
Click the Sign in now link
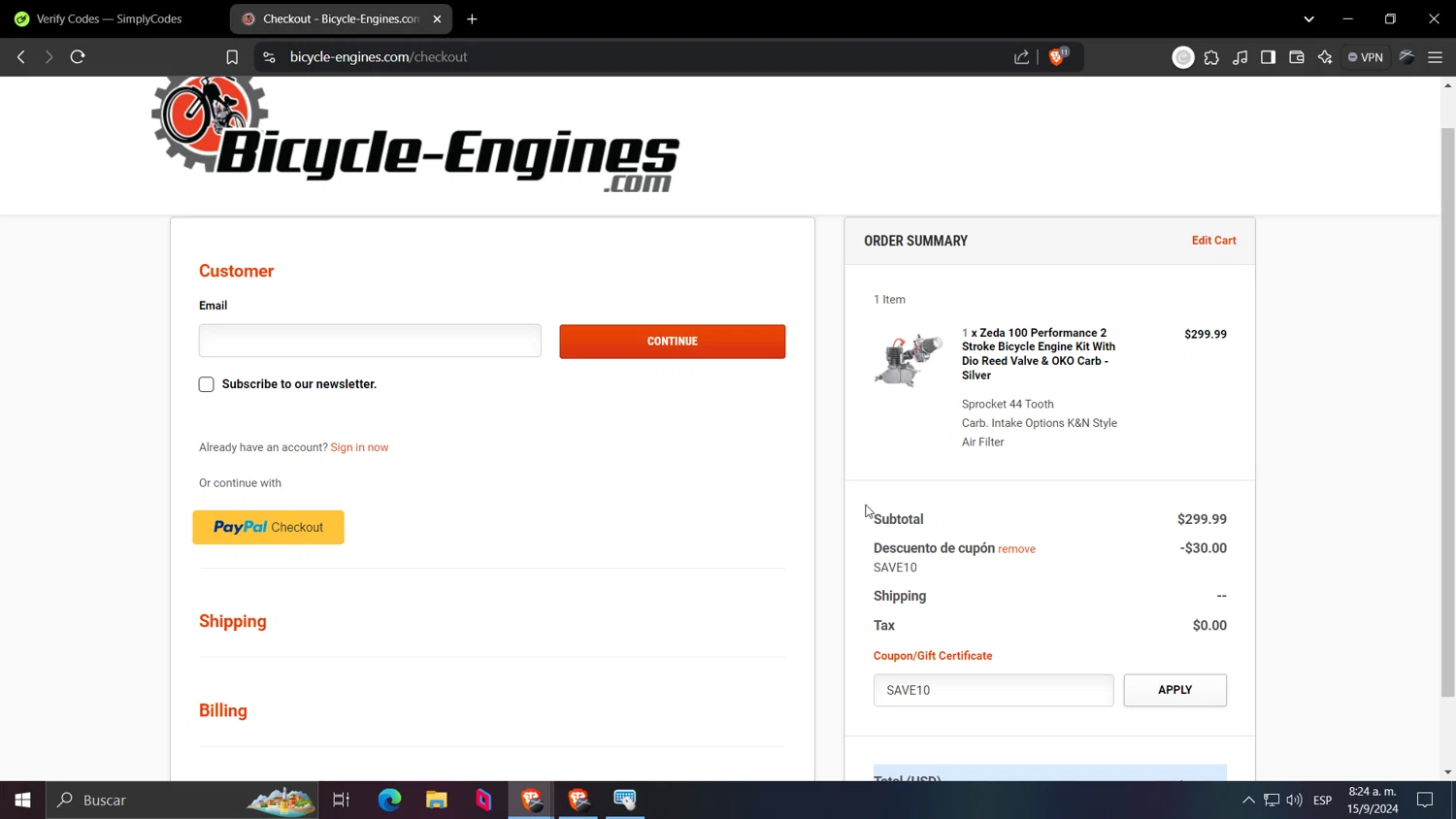(x=359, y=447)
